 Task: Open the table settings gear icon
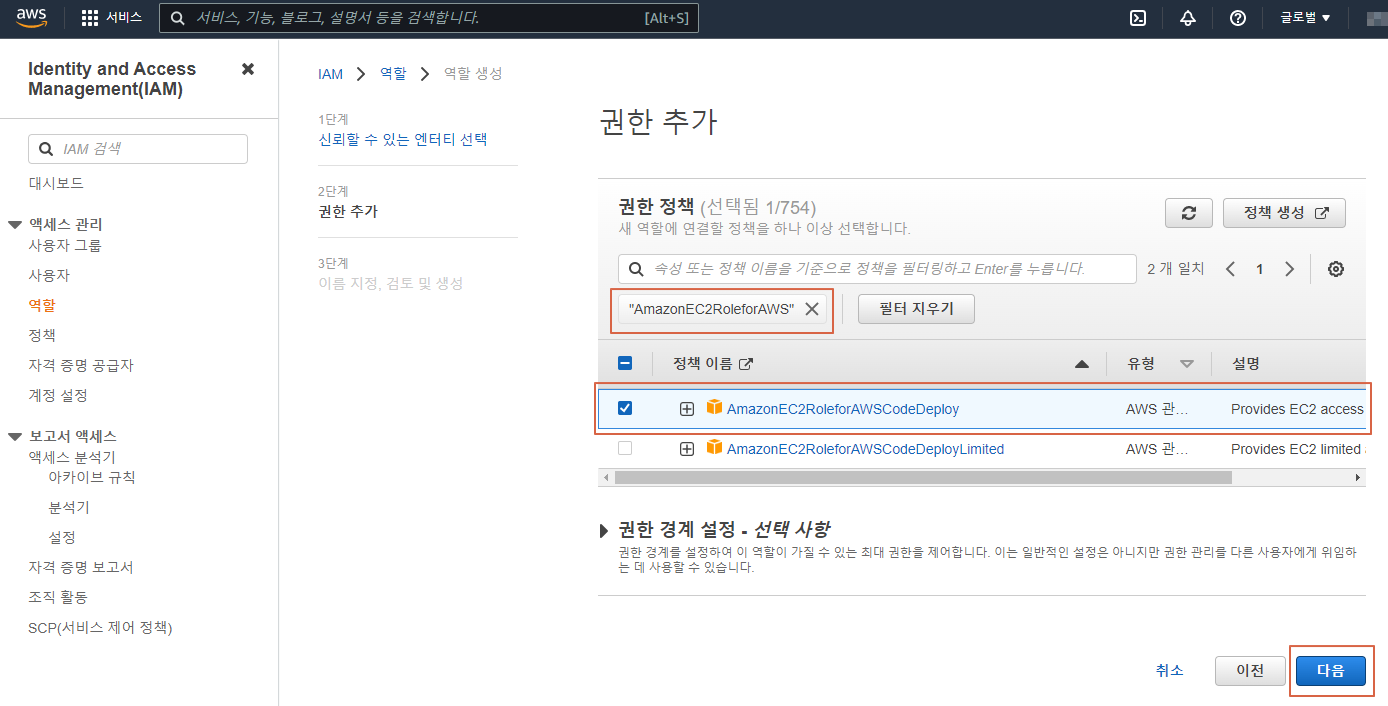[1336, 269]
